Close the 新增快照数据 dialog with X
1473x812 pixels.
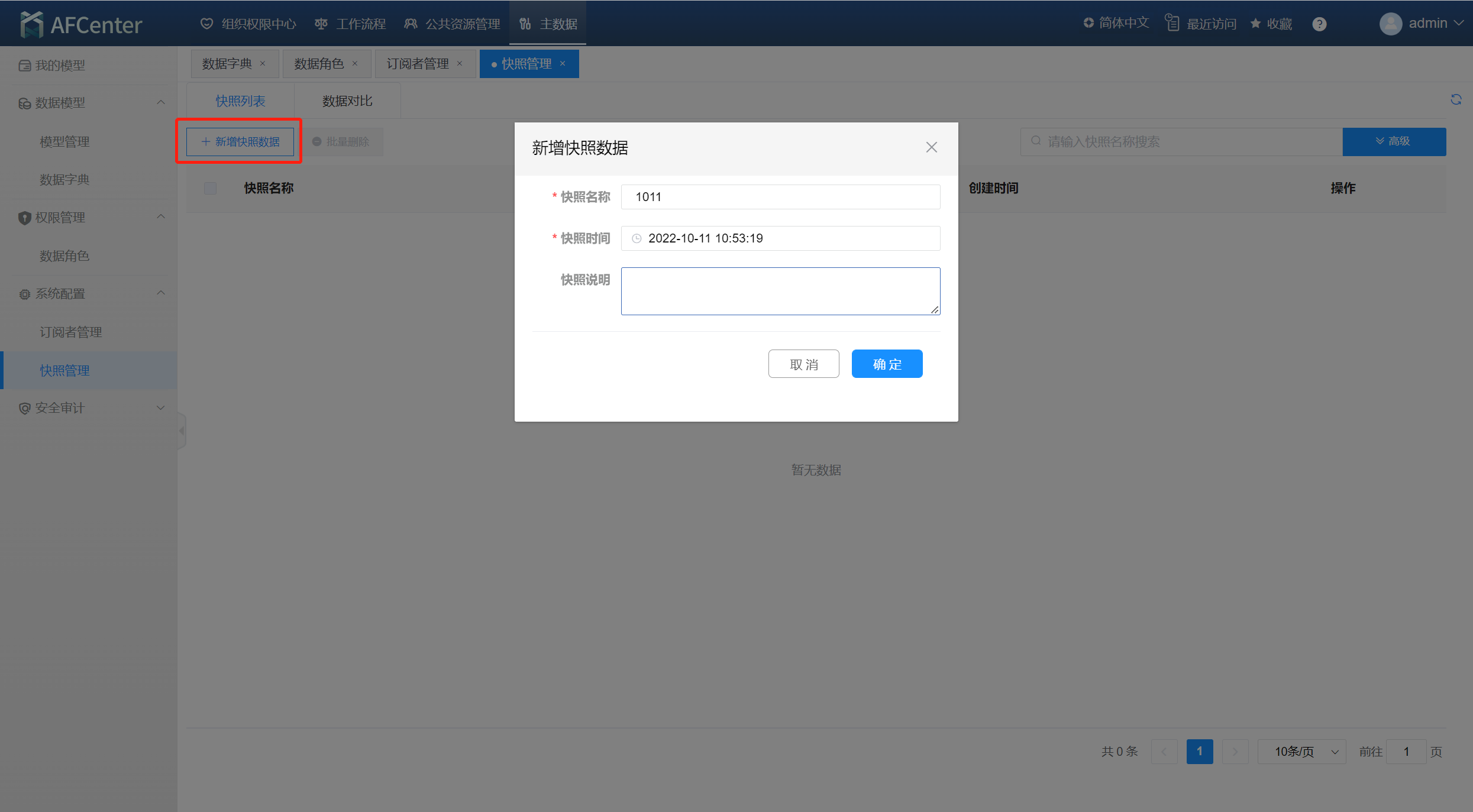[x=931, y=147]
